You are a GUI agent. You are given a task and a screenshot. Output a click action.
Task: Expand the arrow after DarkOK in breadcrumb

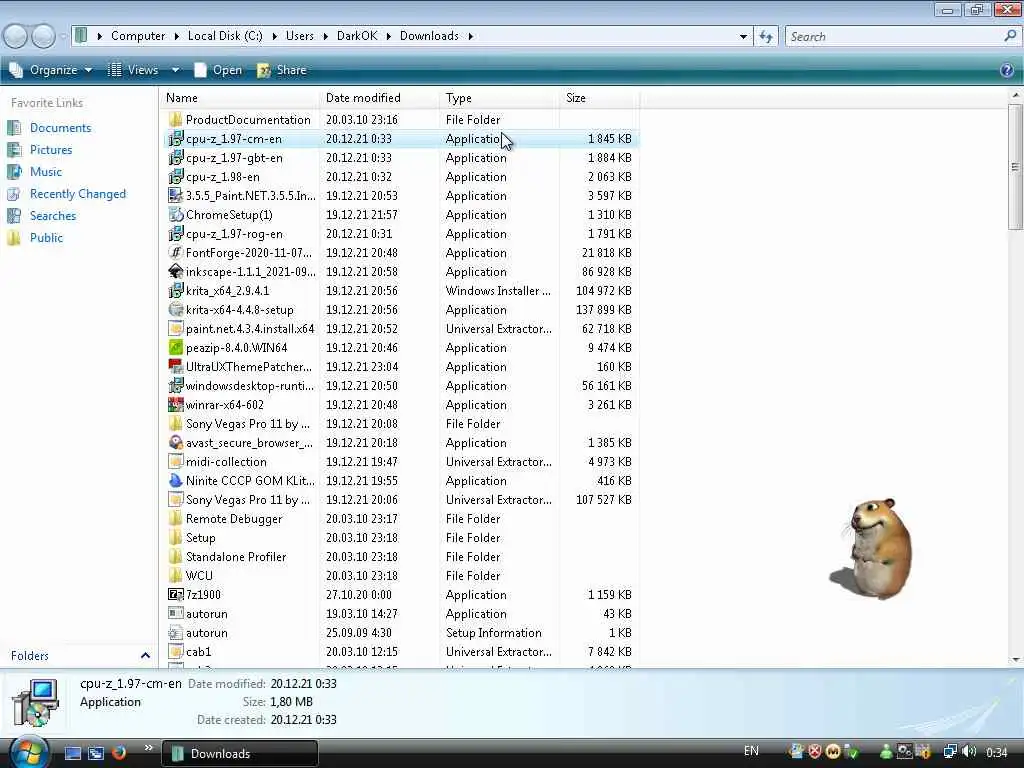click(389, 36)
